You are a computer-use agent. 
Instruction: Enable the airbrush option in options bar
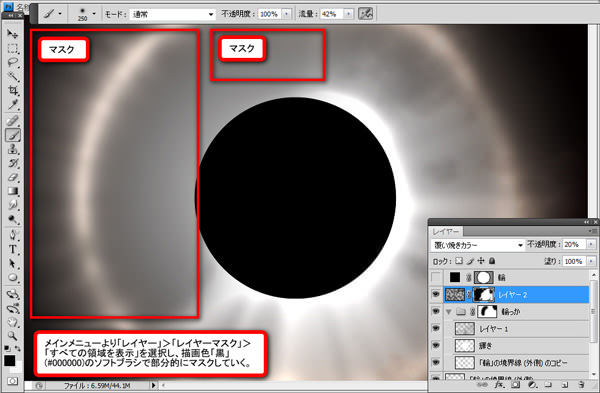click(365, 14)
